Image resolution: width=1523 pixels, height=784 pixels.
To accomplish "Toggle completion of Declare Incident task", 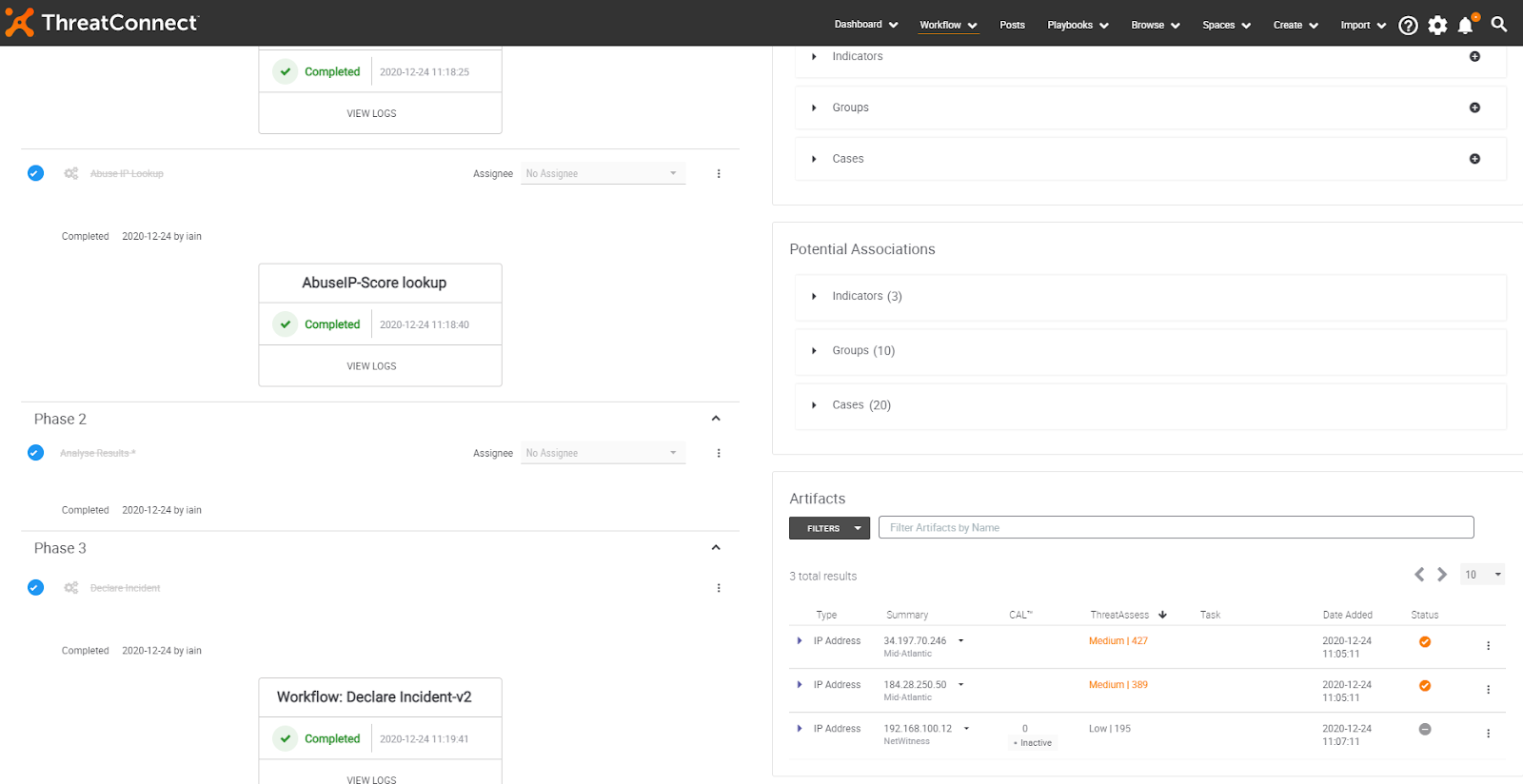I will coord(35,588).
